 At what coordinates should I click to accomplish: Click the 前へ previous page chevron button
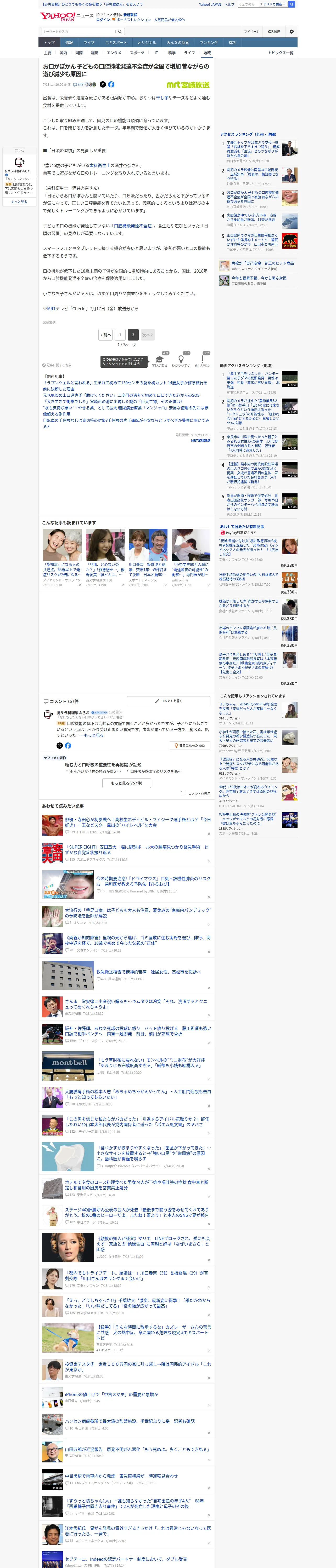point(105,335)
